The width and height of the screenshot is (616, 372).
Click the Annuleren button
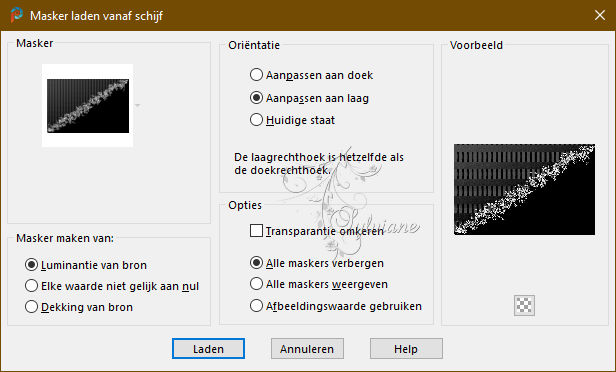pyautogui.click(x=307, y=348)
